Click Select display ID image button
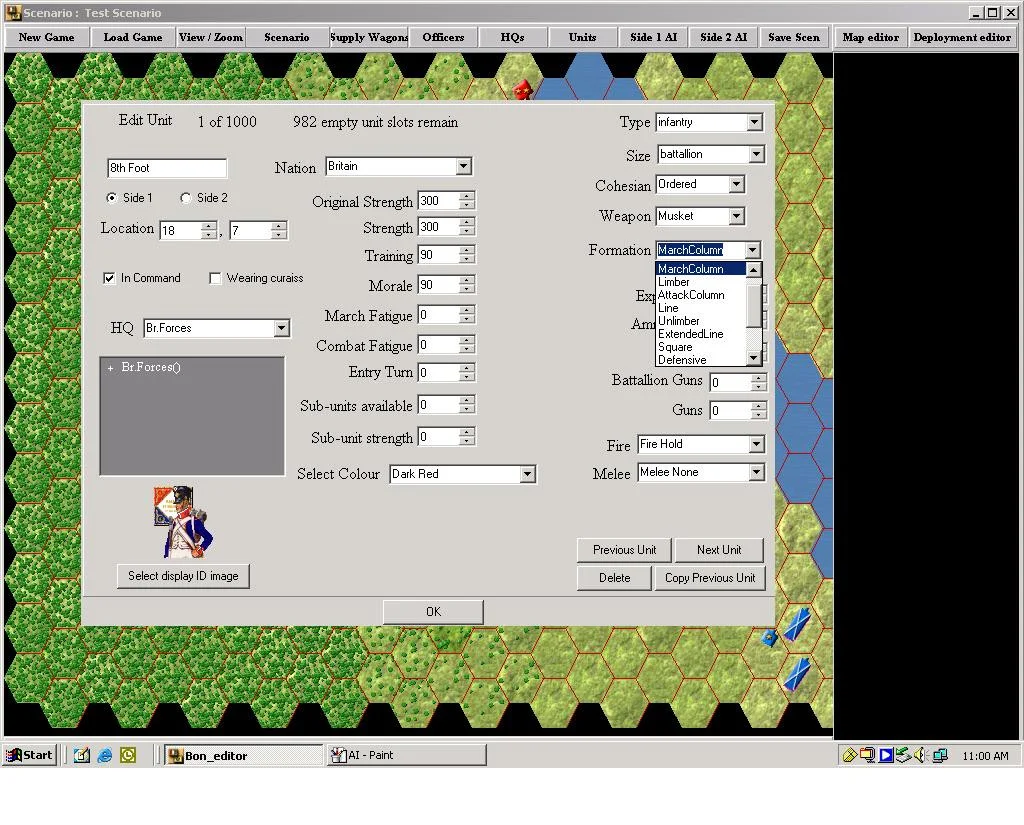Image resolution: width=1024 pixels, height=825 pixels. pyautogui.click(x=183, y=576)
